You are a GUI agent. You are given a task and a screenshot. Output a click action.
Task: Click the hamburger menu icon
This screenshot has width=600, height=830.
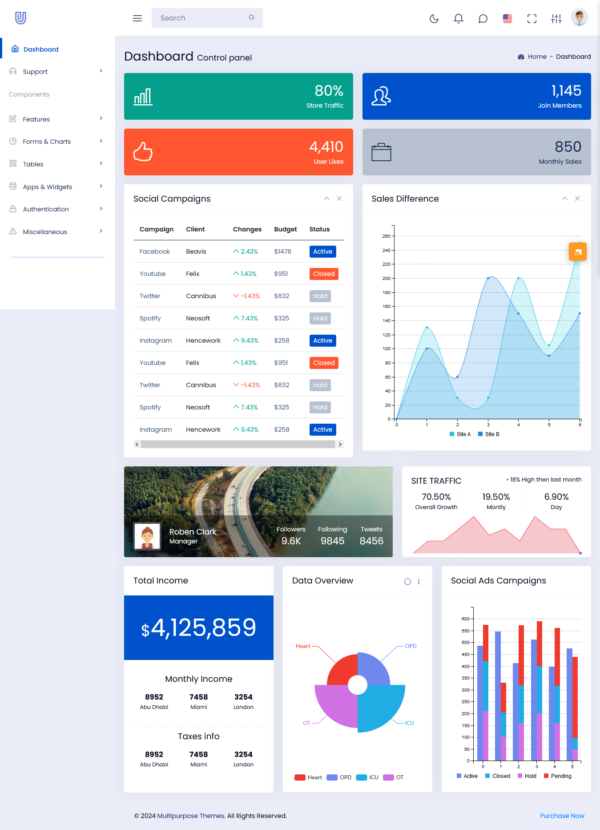point(137,18)
